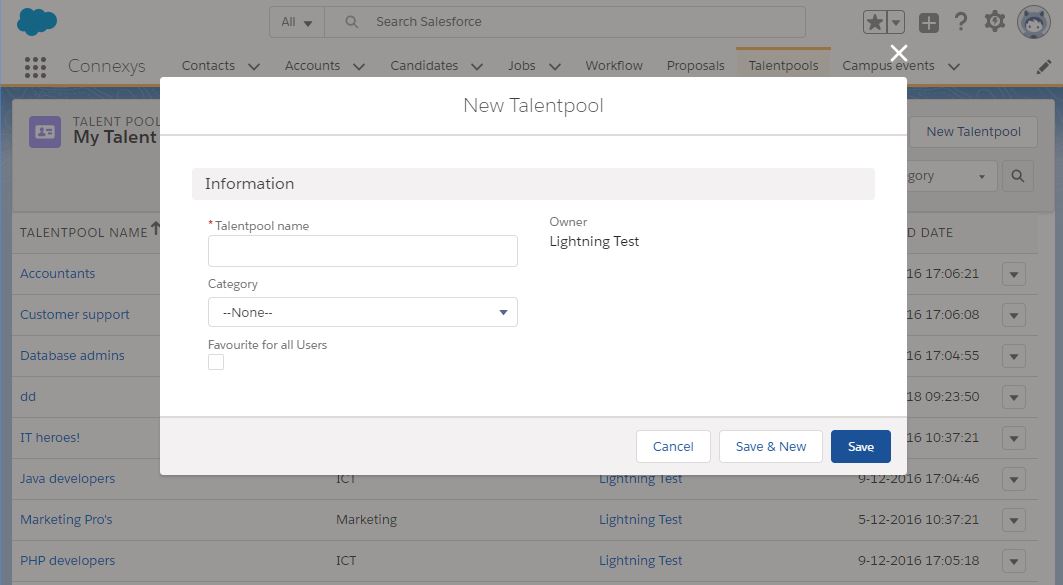Click the user avatar icon
This screenshot has height=585, width=1063.
[1033, 22]
